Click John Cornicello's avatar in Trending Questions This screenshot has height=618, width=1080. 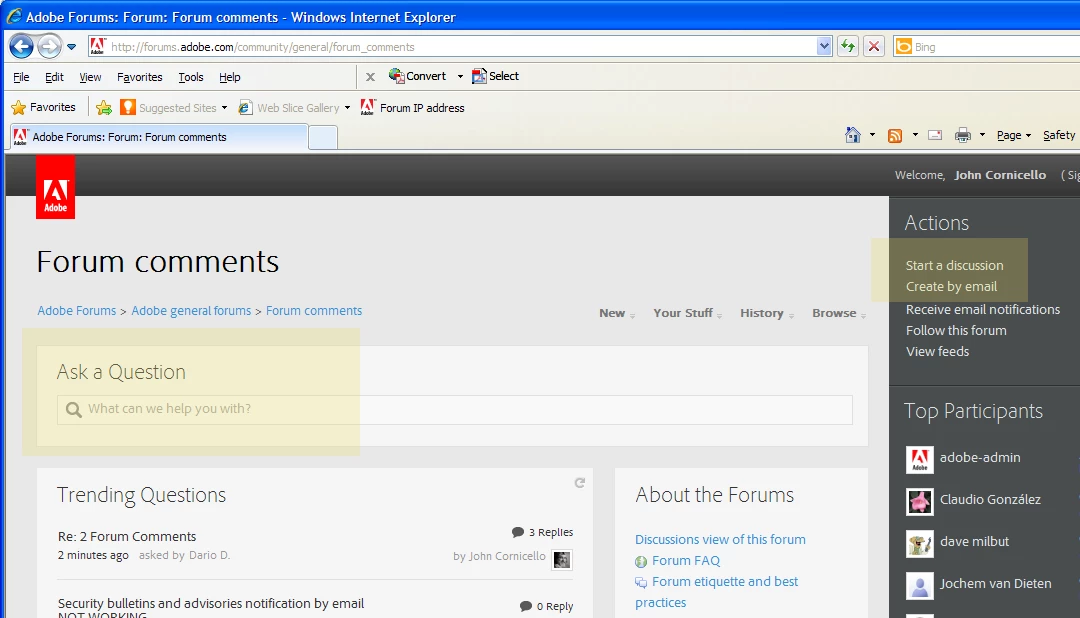click(562, 559)
